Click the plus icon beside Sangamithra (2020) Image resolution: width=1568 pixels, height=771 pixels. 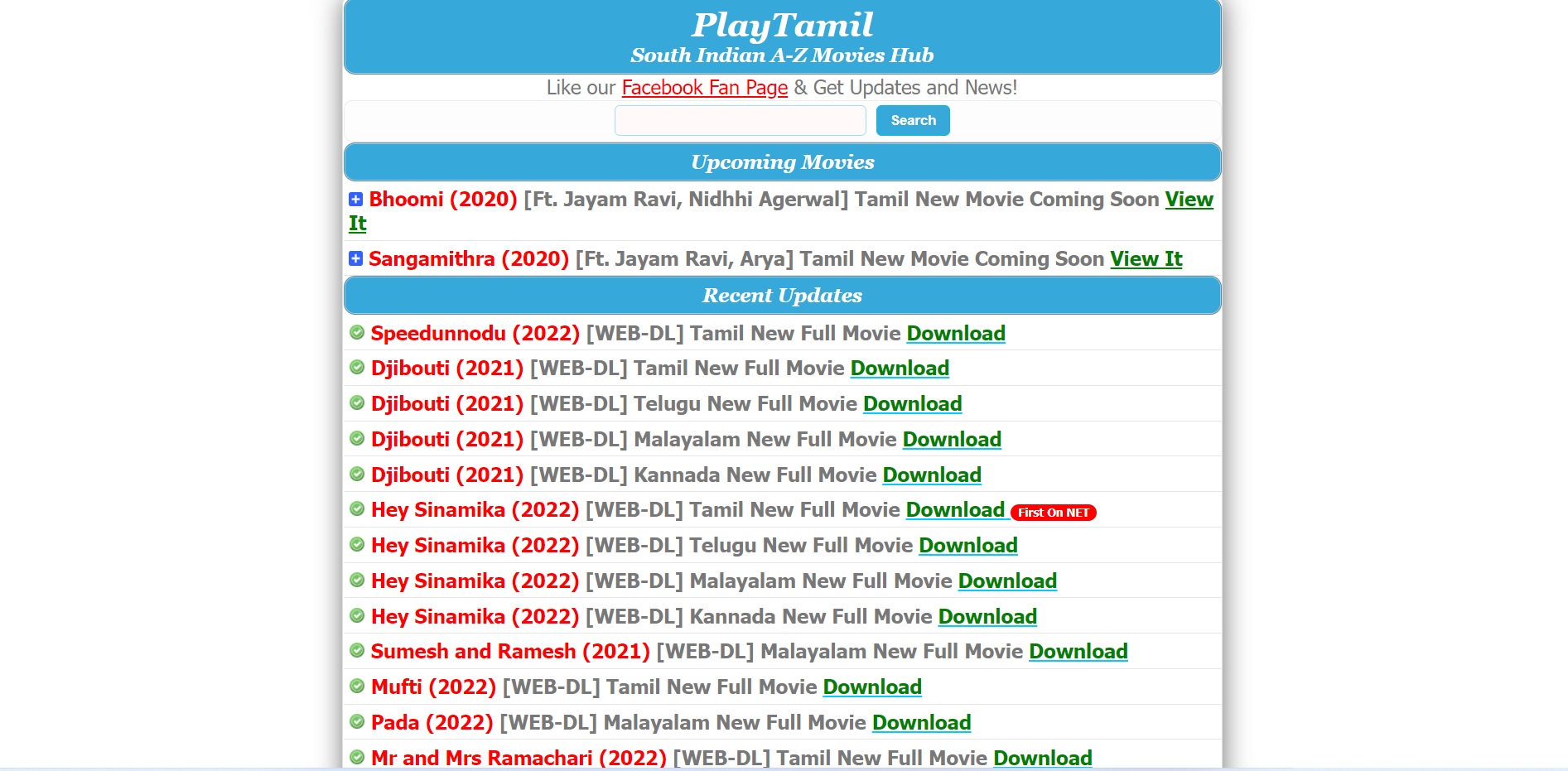355,258
